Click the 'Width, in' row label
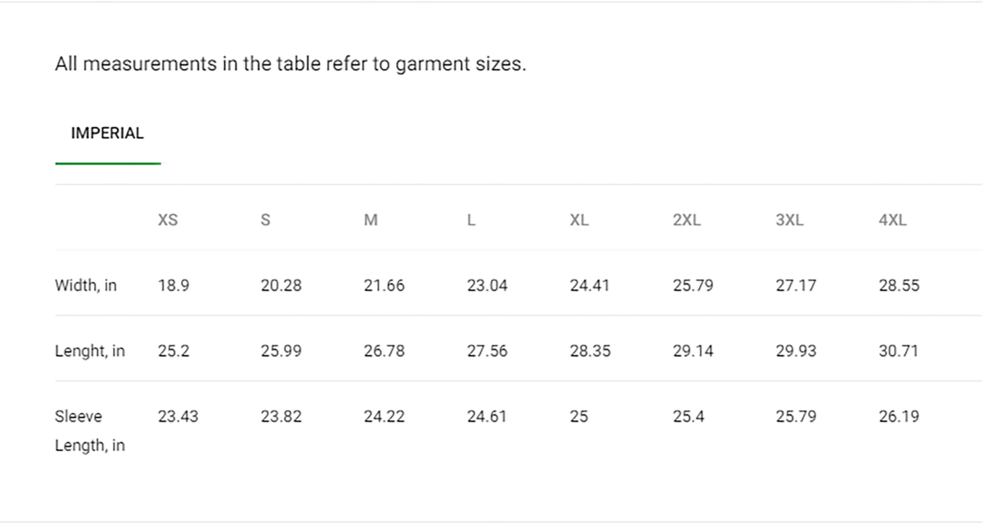This screenshot has width=1005, height=529. click(86, 285)
